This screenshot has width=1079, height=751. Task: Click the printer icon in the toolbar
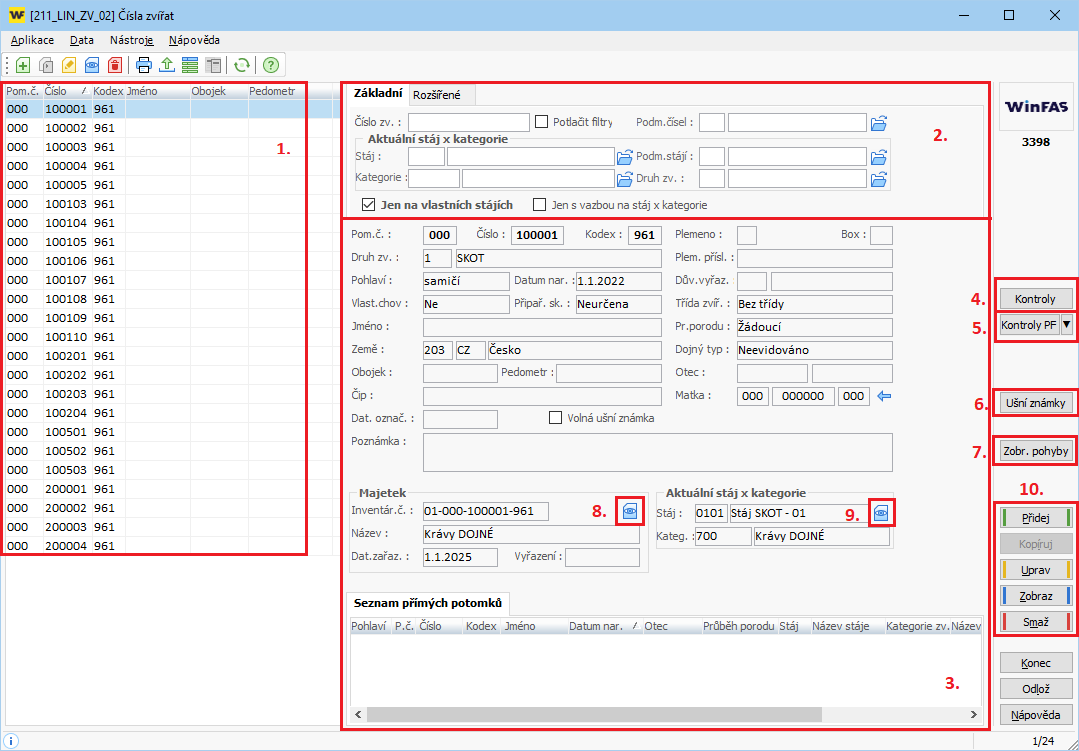pyautogui.click(x=144, y=65)
